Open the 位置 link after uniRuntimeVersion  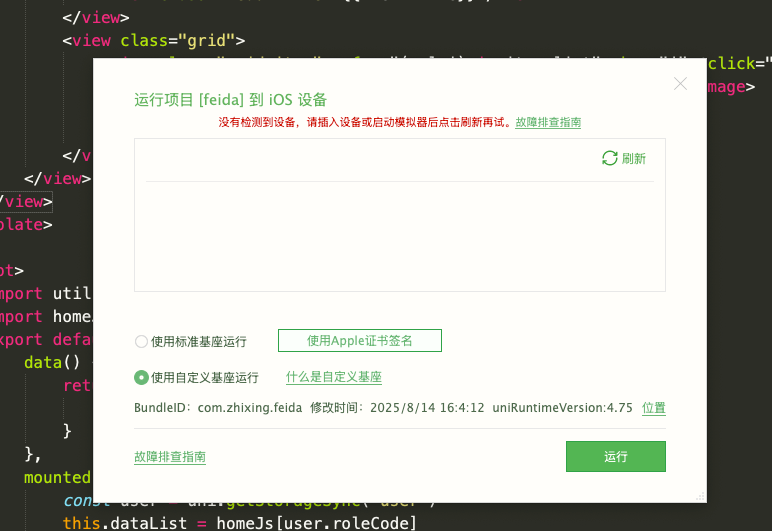[654, 408]
